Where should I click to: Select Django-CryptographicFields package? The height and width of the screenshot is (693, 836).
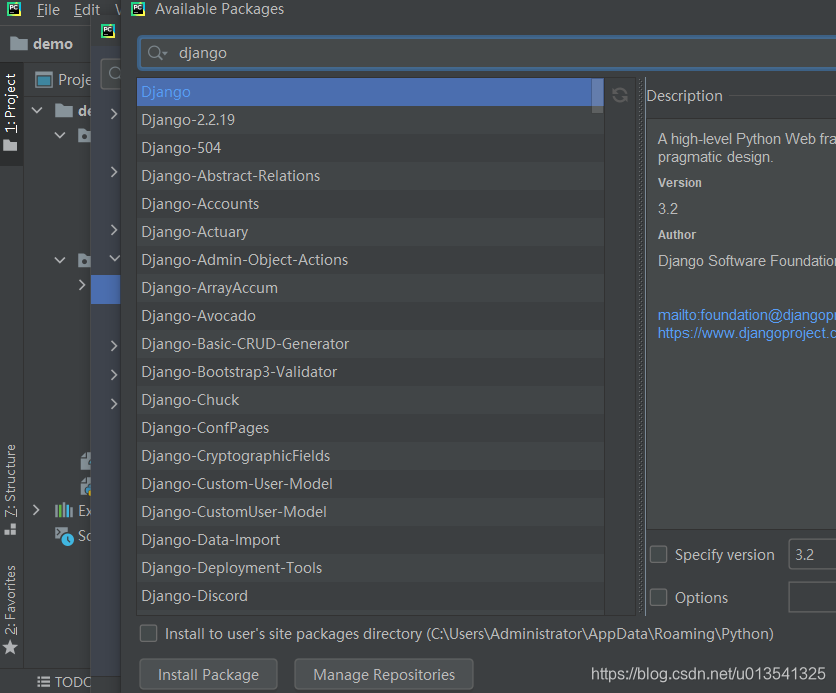pyautogui.click(x=370, y=456)
